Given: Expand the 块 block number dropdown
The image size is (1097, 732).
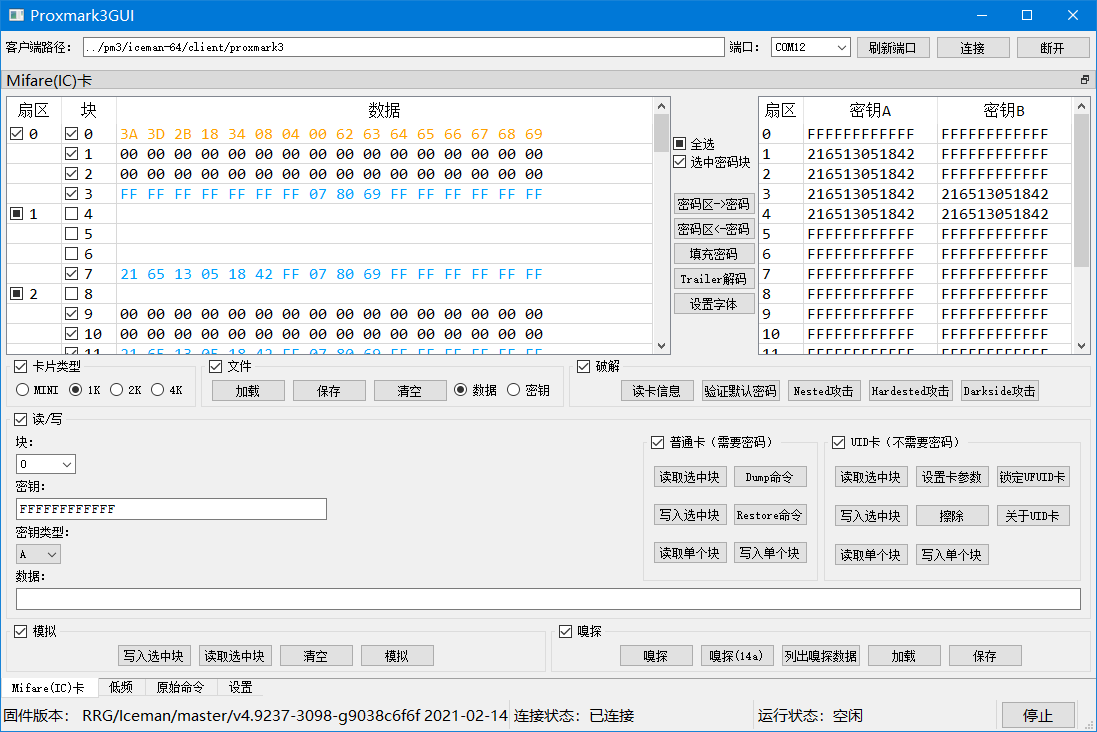Looking at the screenshot, I should tap(46, 464).
